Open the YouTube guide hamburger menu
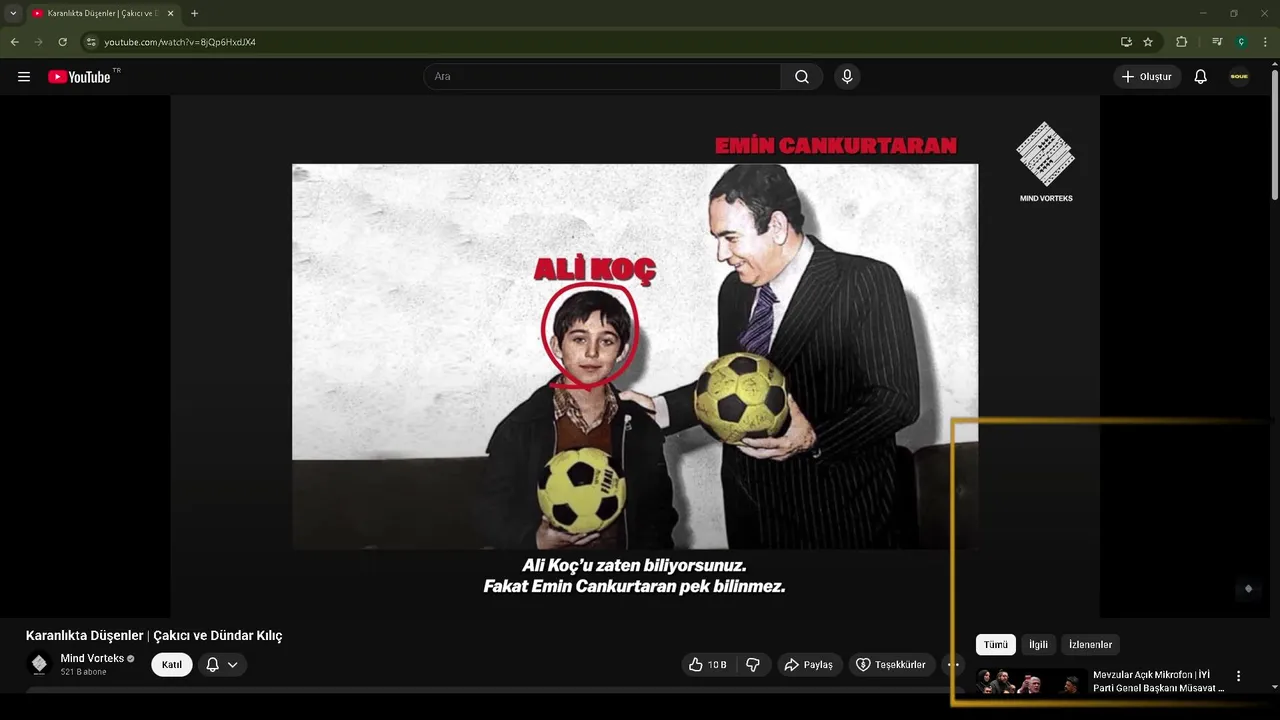Screen dimensions: 1280x720 [x=24, y=77]
